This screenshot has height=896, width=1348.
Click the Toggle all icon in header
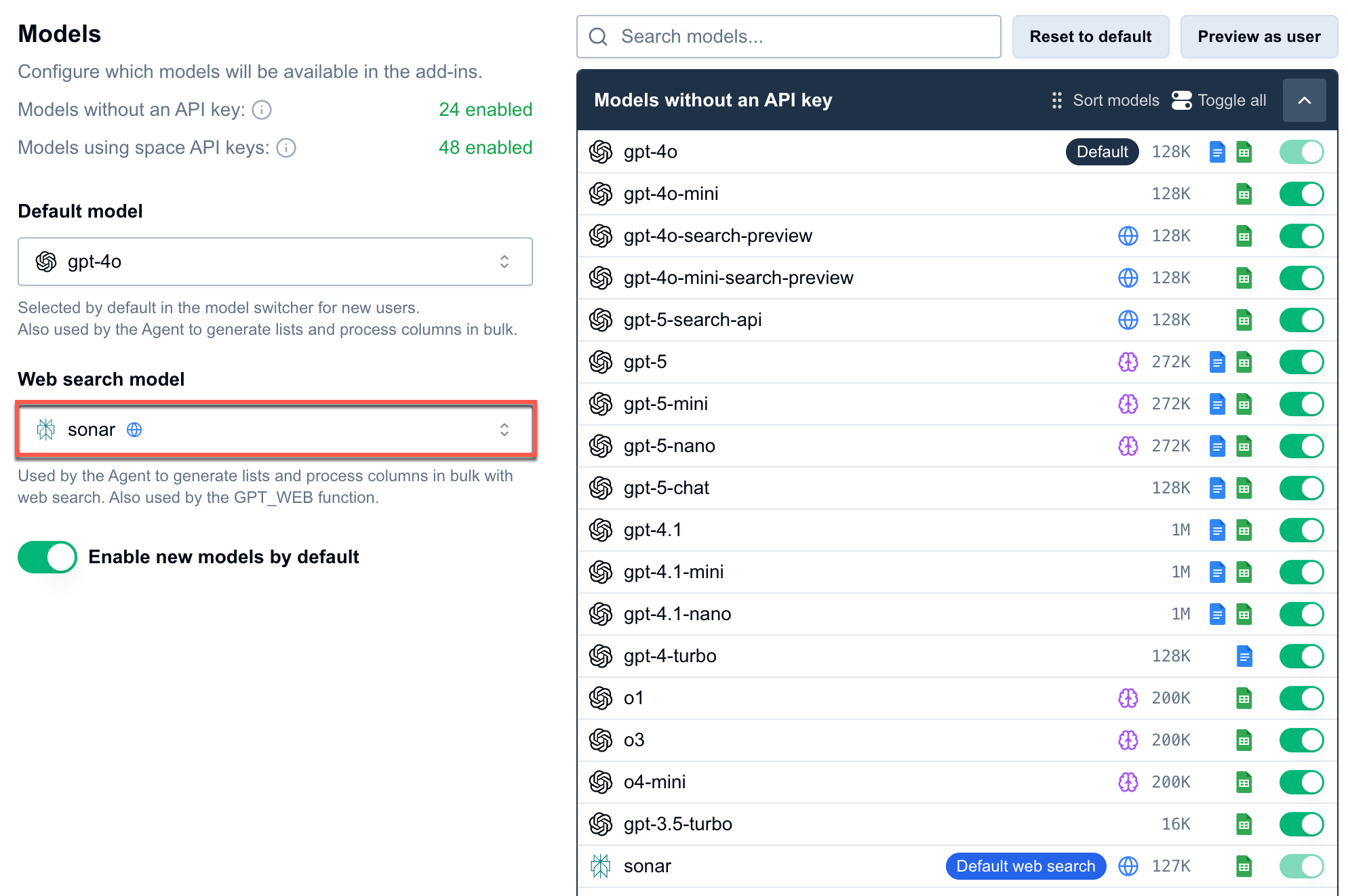1182,100
